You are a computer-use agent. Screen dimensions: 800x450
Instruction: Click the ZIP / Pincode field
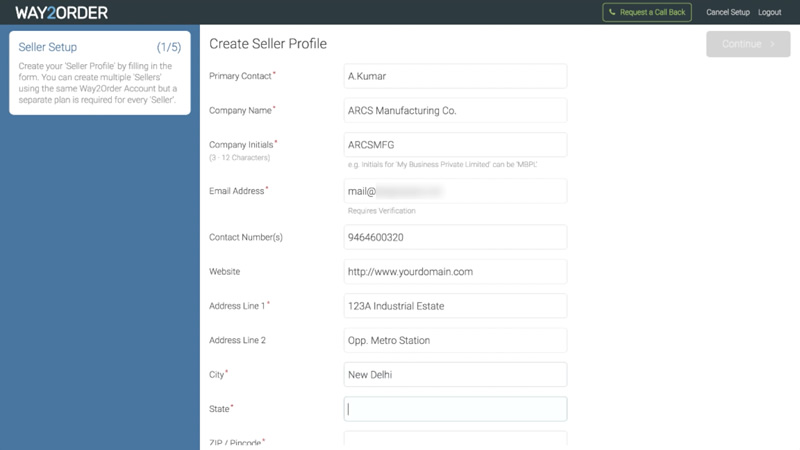(455, 439)
